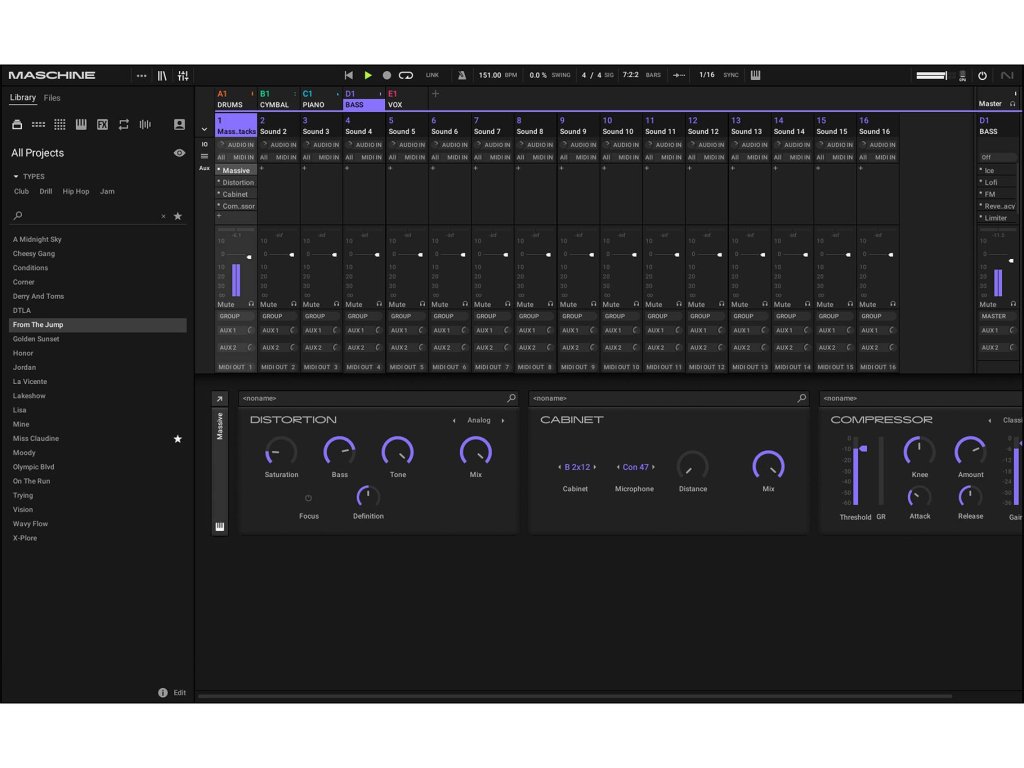This screenshot has width=1024, height=768.
Task: Click the Native Instruments logo icon
Action: click(1007, 75)
